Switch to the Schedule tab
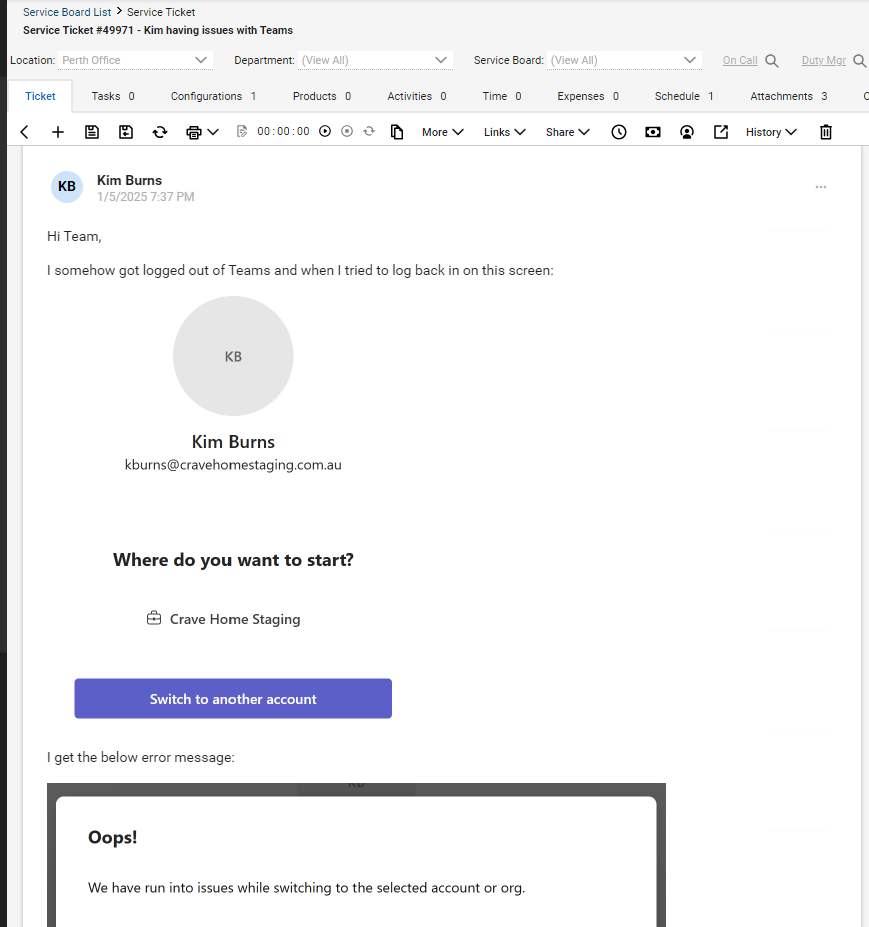 pos(684,96)
